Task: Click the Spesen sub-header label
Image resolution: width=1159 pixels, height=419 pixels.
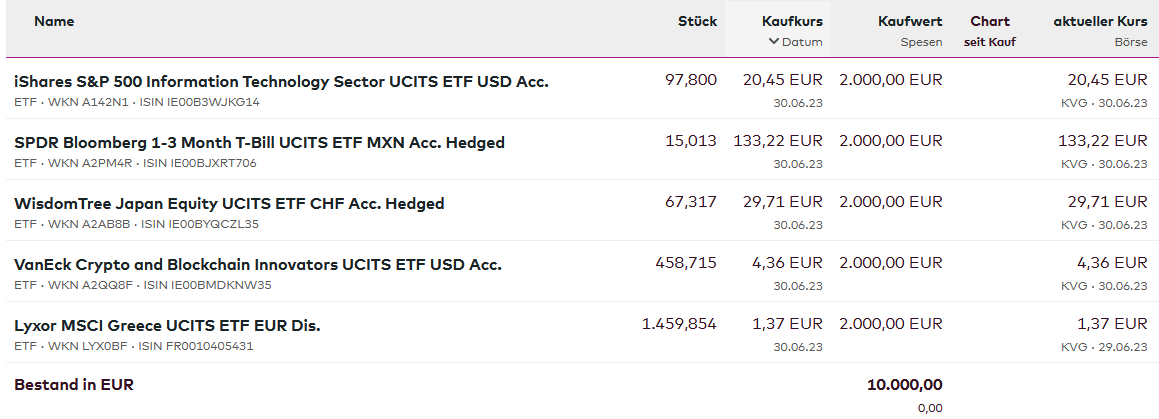Action: (921, 42)
